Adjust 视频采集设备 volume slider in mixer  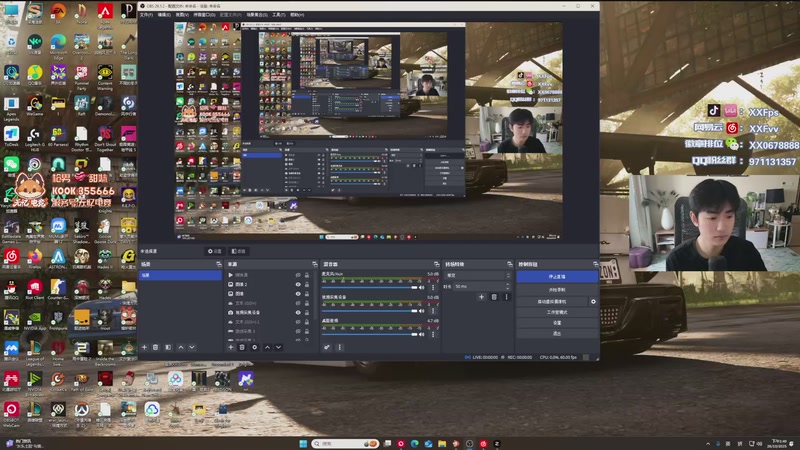coord(369,311)
